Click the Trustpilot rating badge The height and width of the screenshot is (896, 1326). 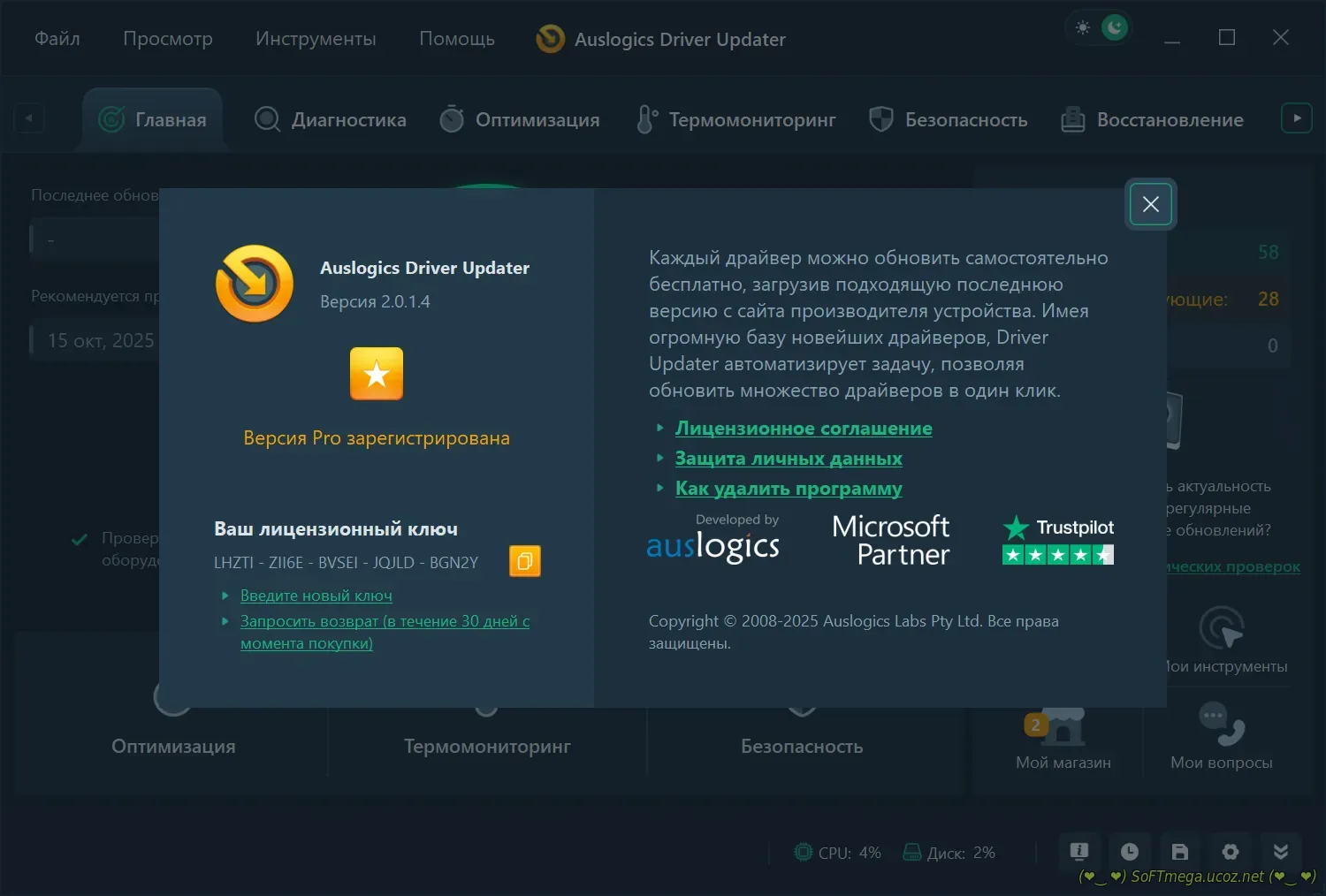1057,540
